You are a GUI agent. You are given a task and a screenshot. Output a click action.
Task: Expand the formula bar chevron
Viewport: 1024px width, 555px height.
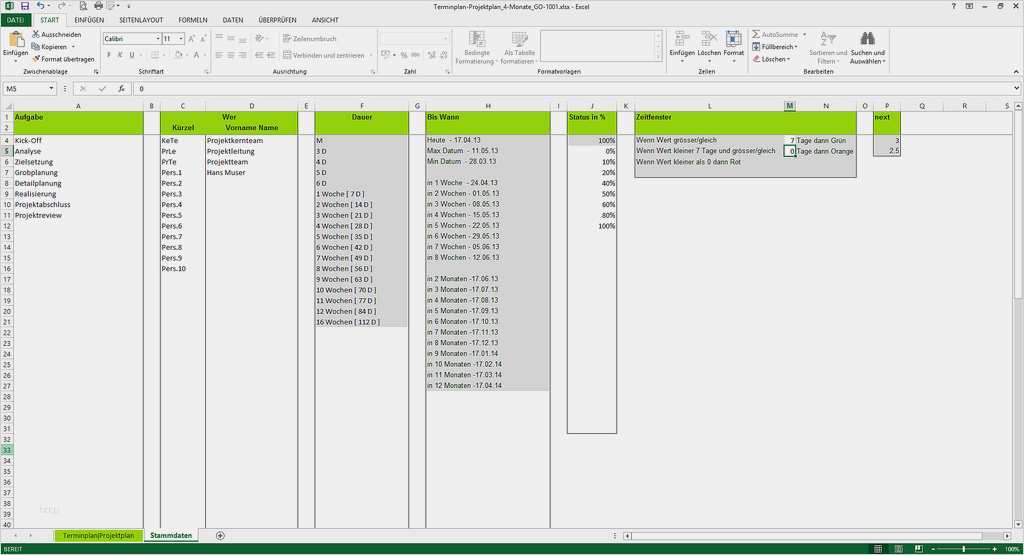[1016, 88]
